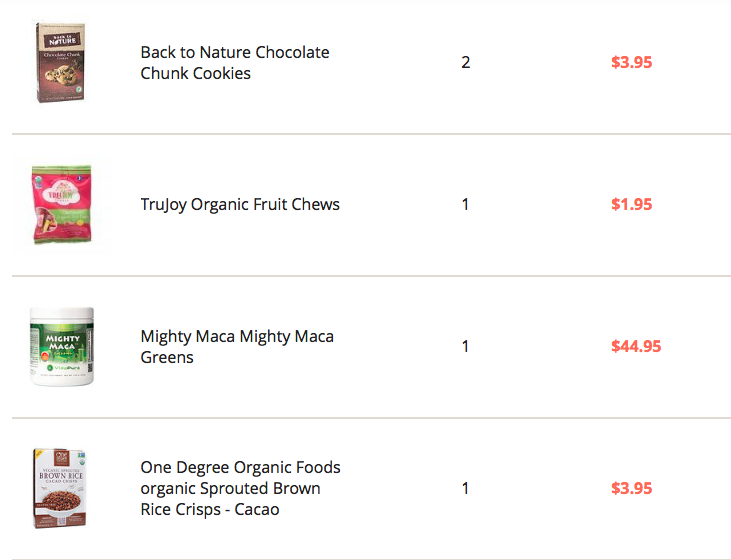Screen dimensions: 731x560
Task: Click divider line below the Mighty Maca row
Action: pyautogui.click(x=372, y=418)
